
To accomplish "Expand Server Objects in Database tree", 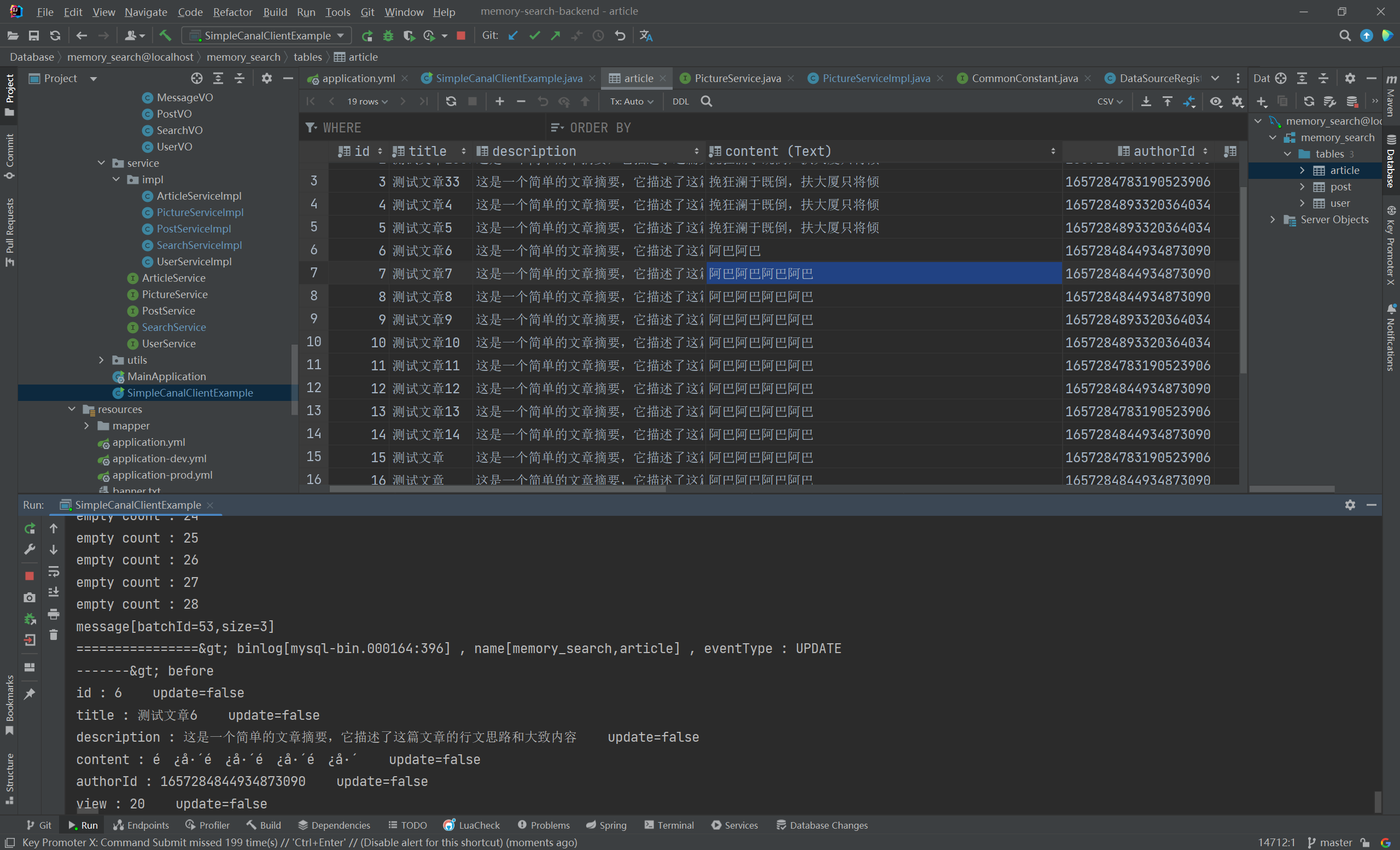I will coord(1272,219).
